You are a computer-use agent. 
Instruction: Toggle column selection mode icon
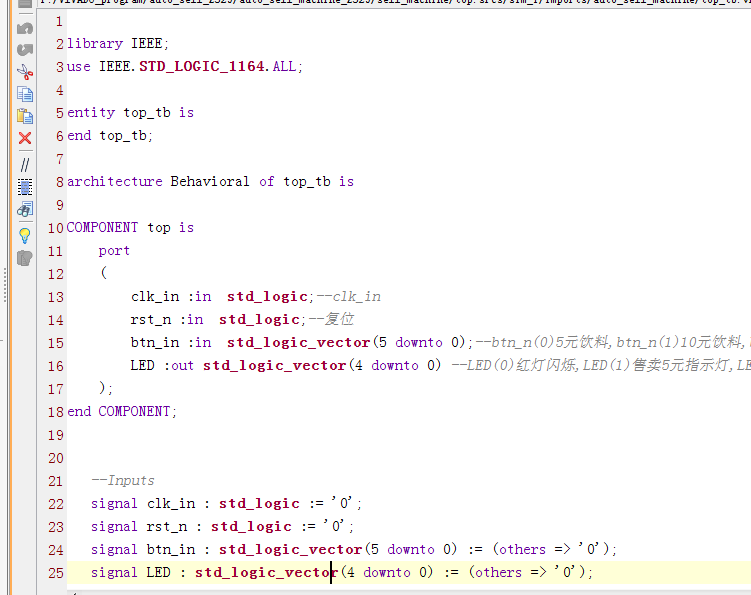(x=25, y=187)
